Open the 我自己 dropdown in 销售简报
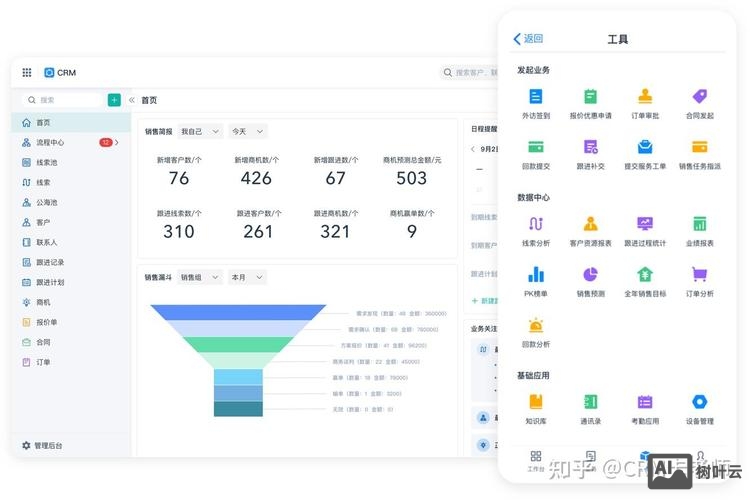This screenshot has height=500, width=750. (200, 131)
